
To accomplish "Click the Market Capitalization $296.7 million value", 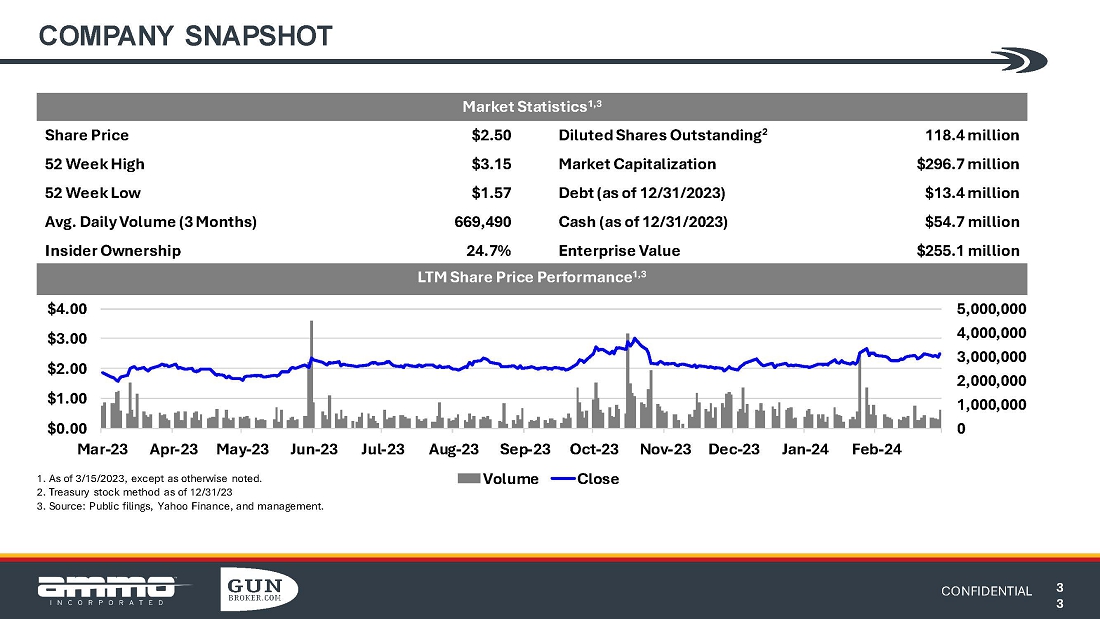I will tap(967, 164).
